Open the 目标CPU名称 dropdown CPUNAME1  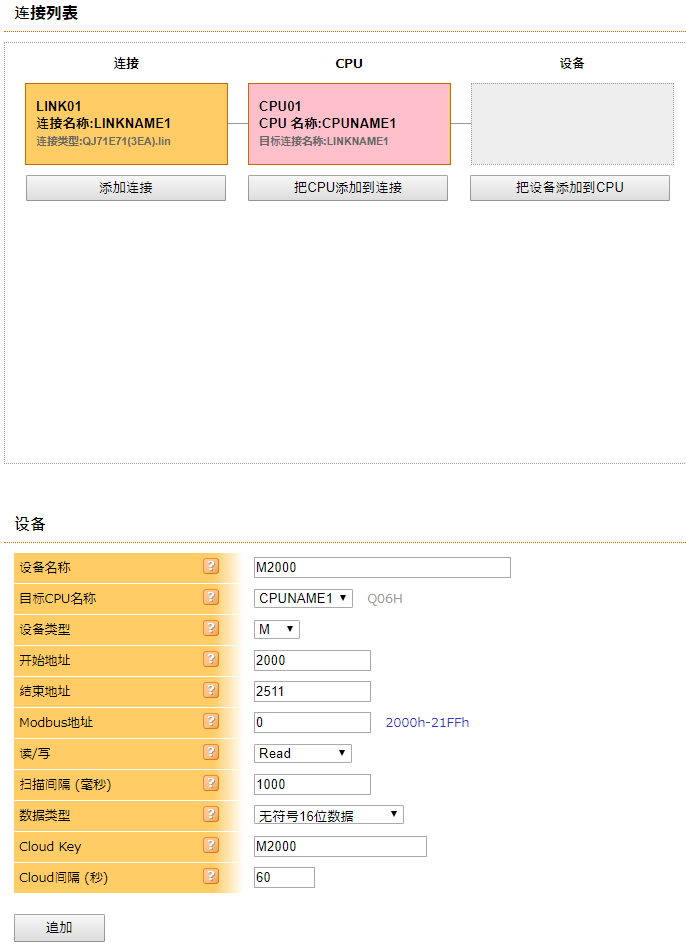(x=303, y=598)
